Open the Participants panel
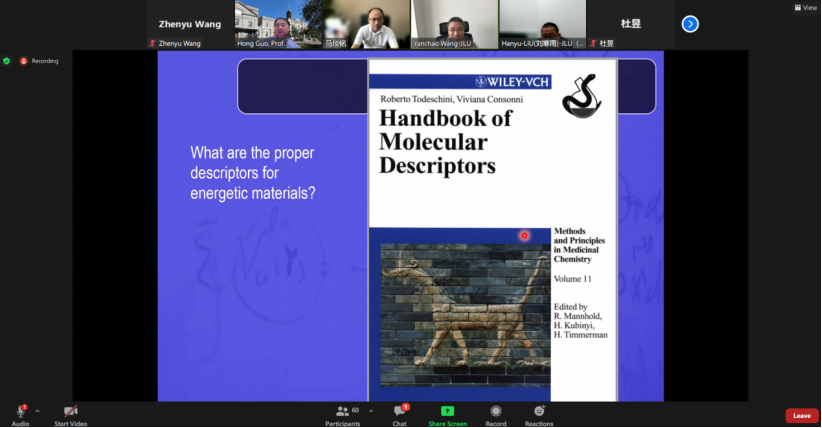Screen dimensions: 822x428 pyautogui.click(x=342, y=412)
